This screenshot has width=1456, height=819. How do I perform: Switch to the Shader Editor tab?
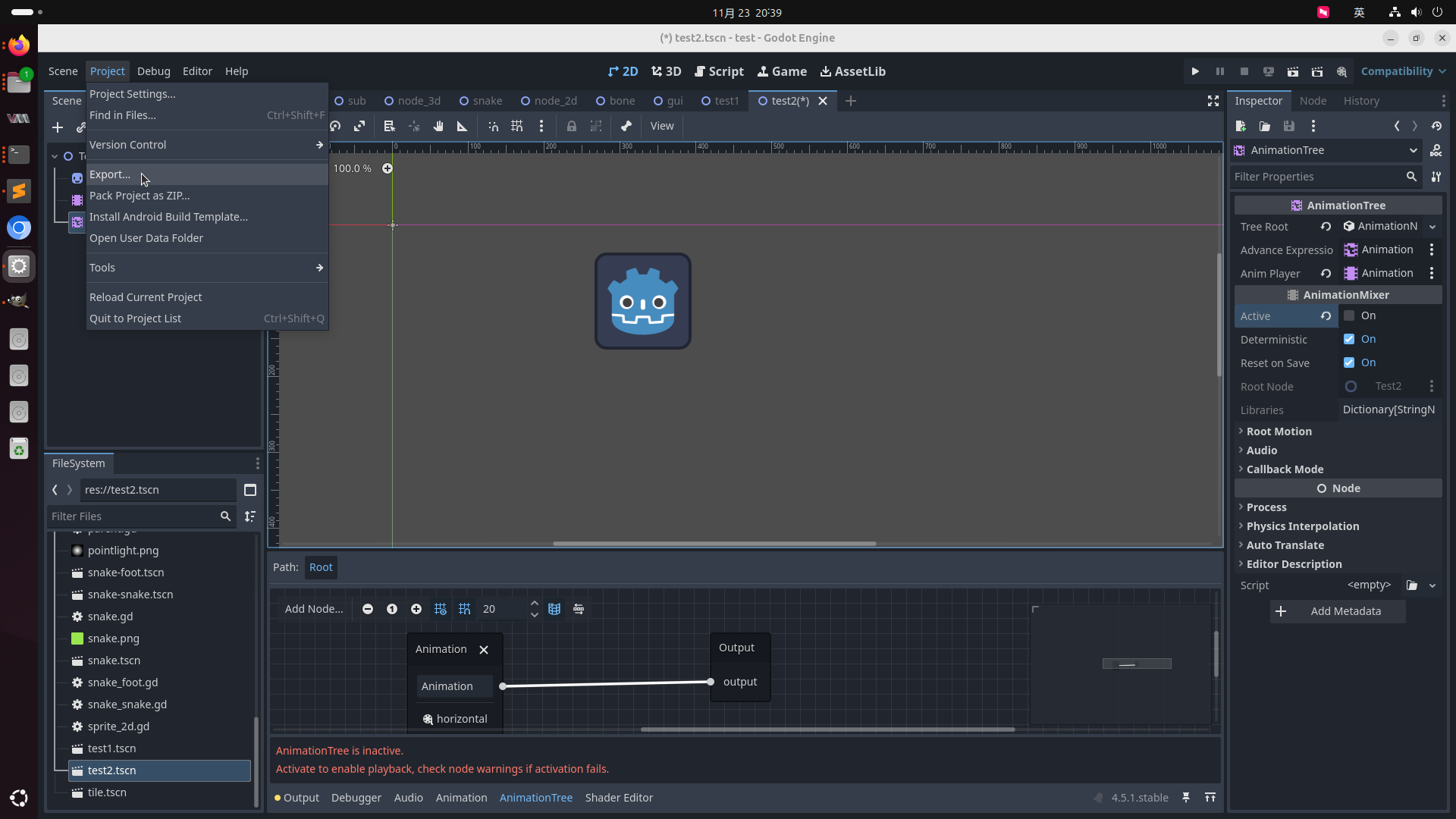pos(619,798)
